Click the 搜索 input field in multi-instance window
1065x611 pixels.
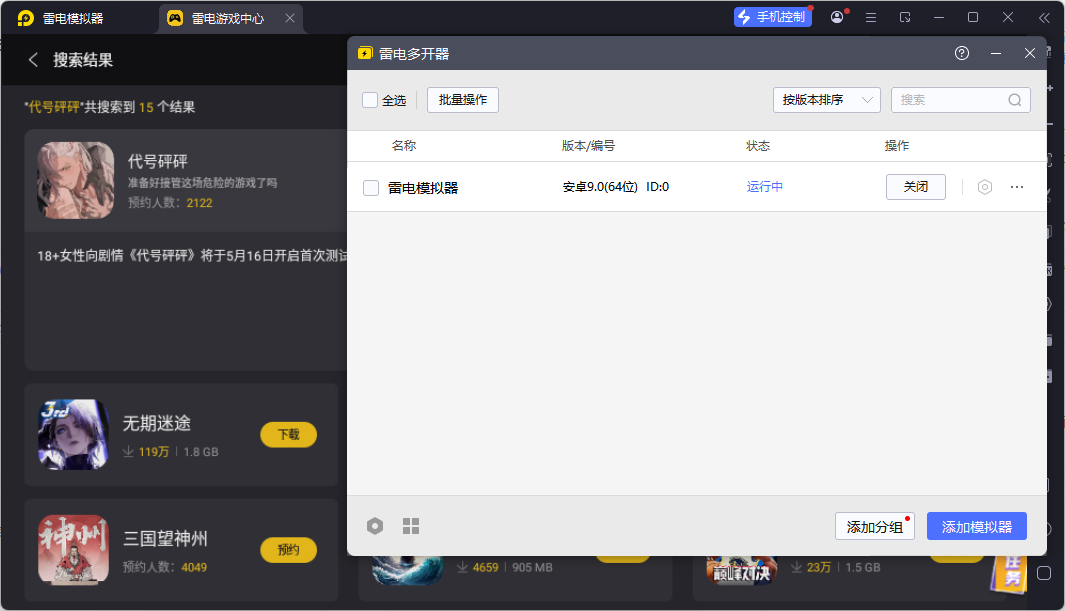(950, 100)
